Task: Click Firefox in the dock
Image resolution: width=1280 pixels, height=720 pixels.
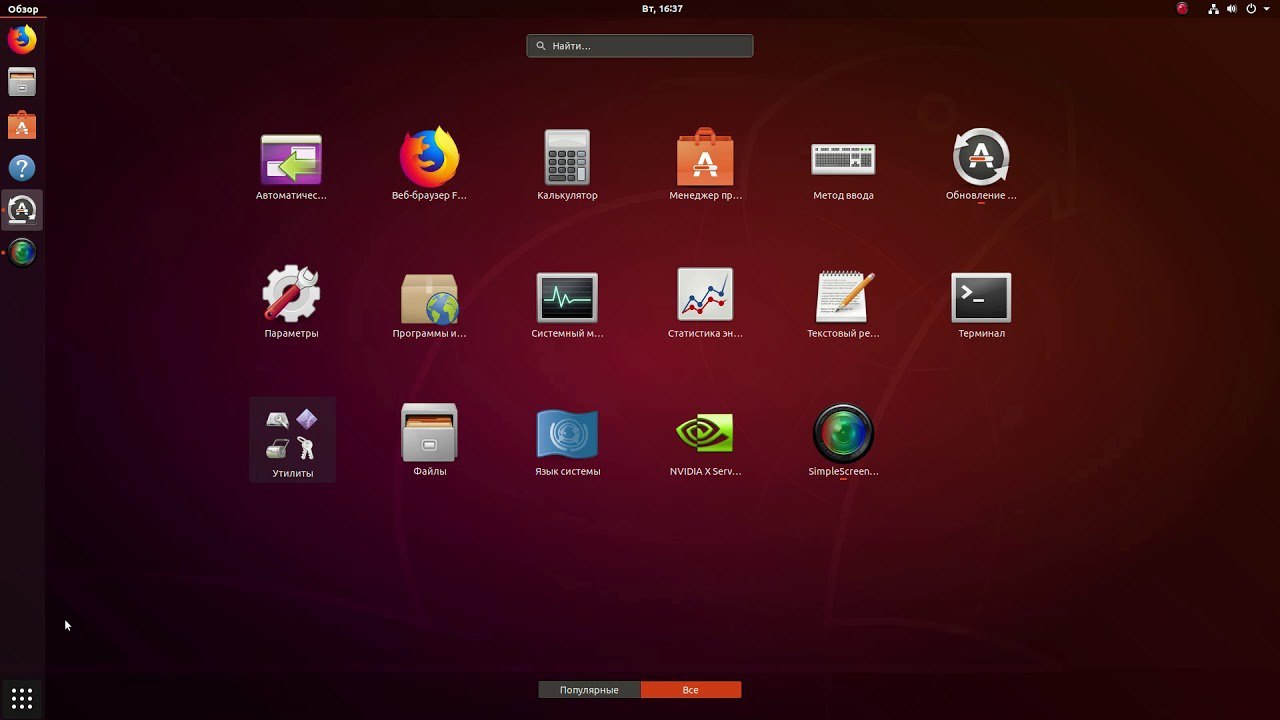Action: click(22, 40)
